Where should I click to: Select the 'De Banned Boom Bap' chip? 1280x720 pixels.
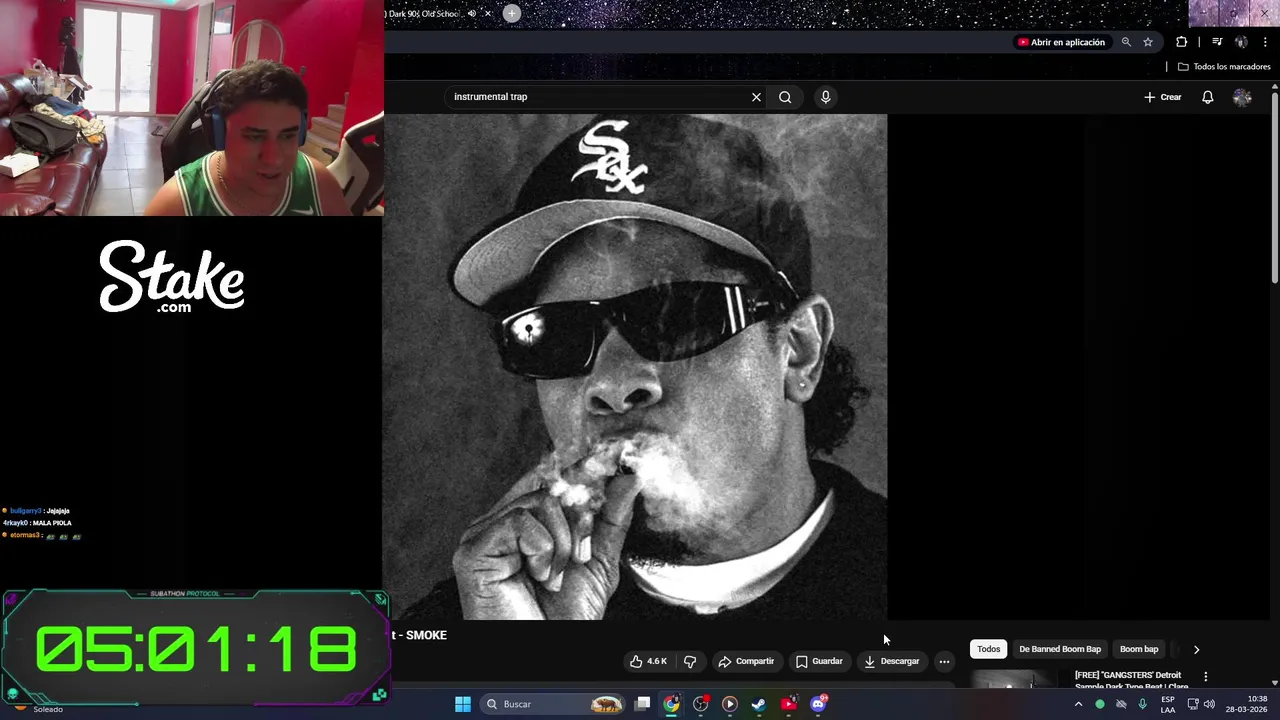1059,649
